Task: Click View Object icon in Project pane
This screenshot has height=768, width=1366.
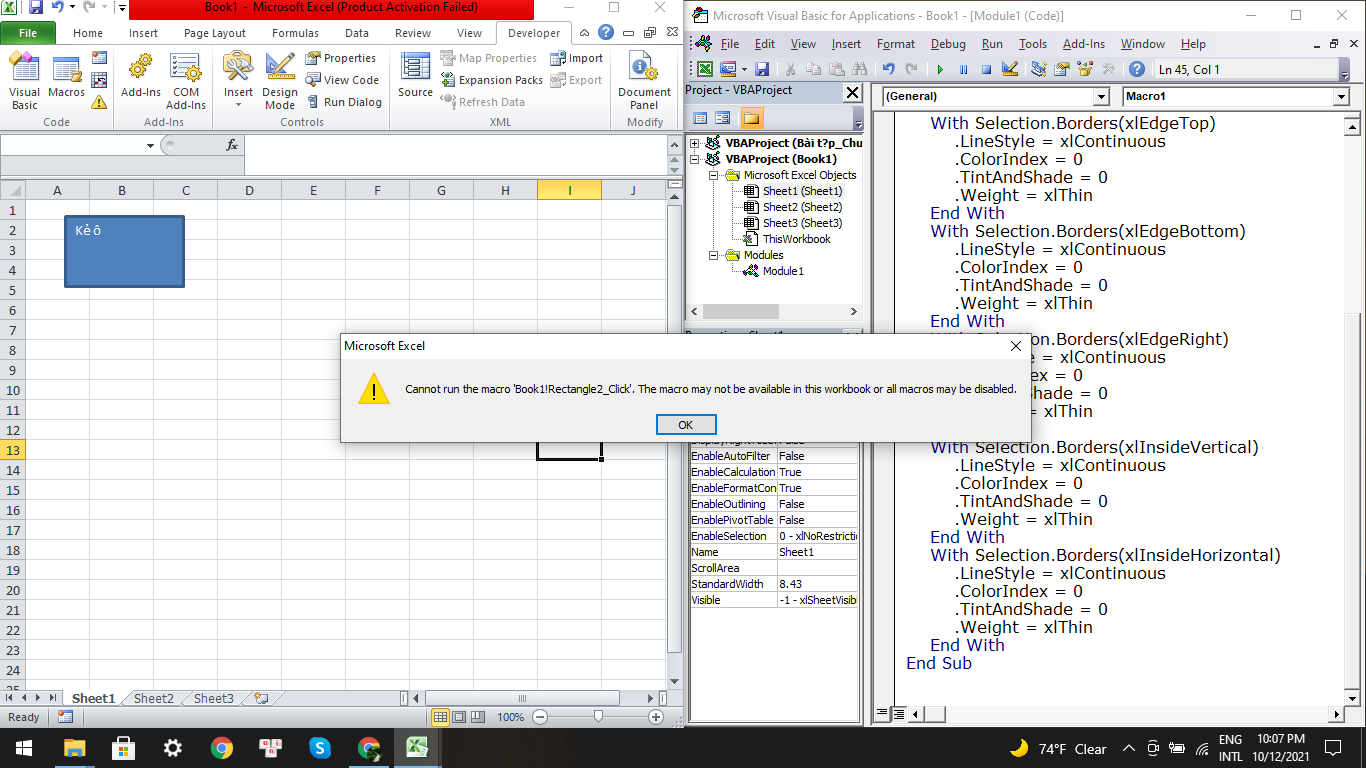Action: click(x=723, y=119)
